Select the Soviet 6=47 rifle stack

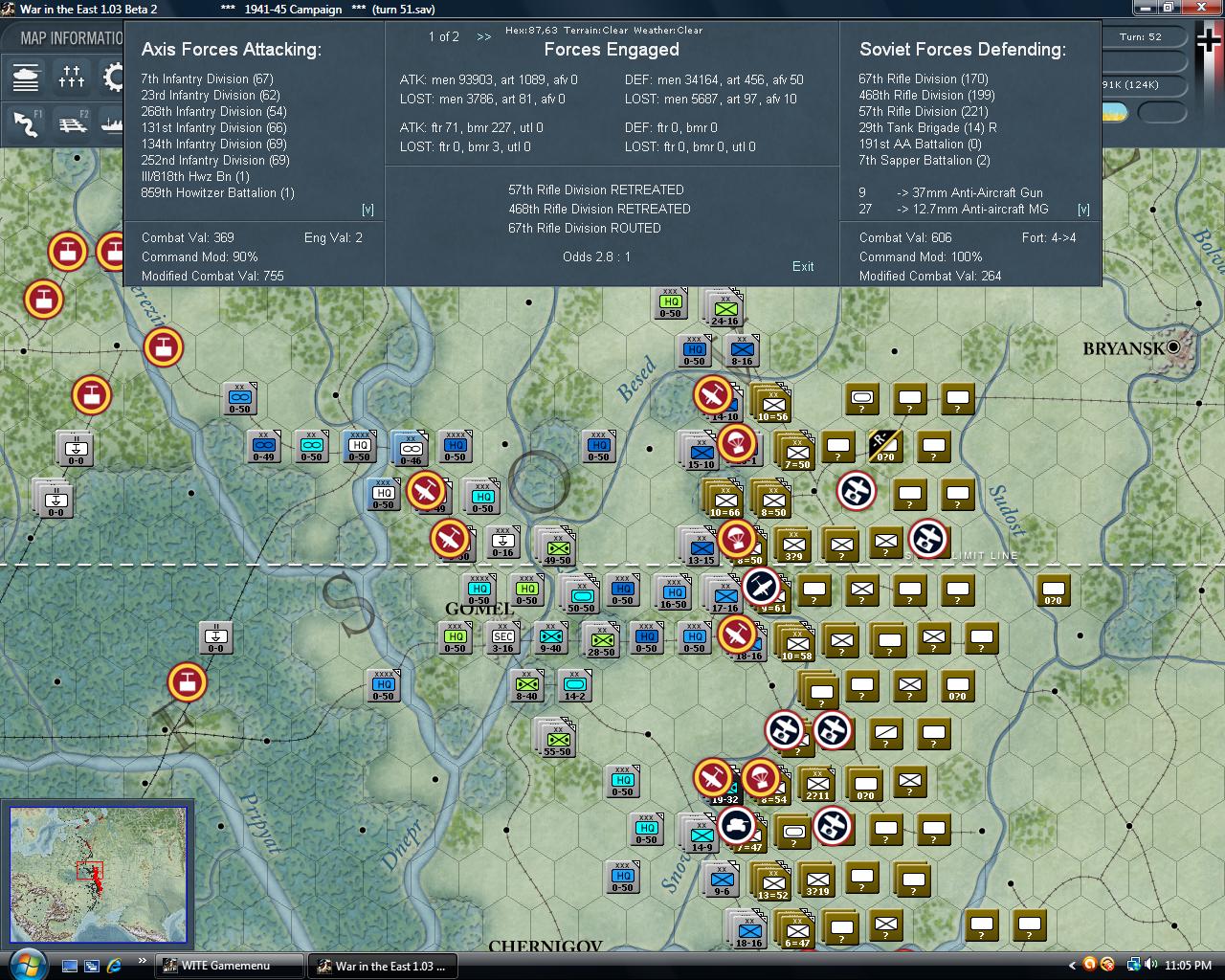795,930
